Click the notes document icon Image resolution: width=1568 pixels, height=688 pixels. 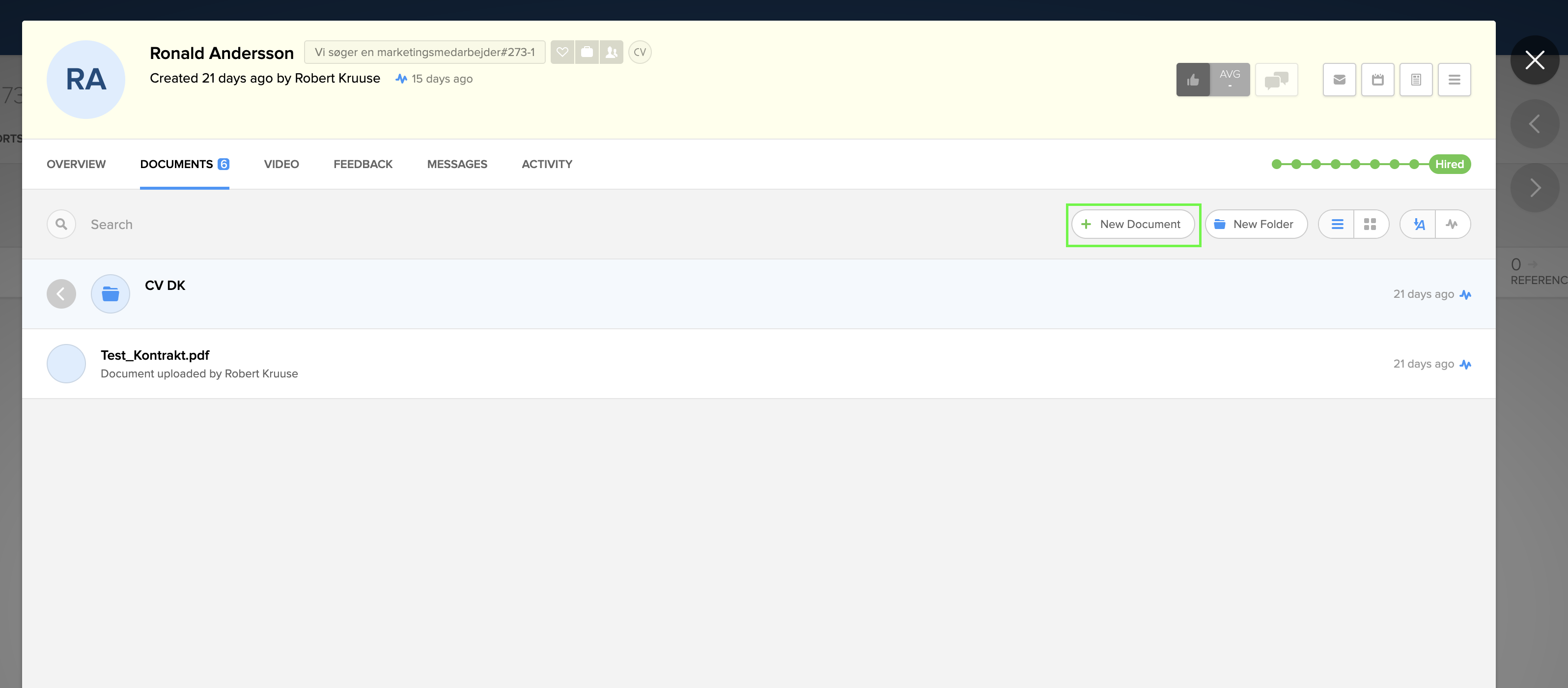[1416, 79]
